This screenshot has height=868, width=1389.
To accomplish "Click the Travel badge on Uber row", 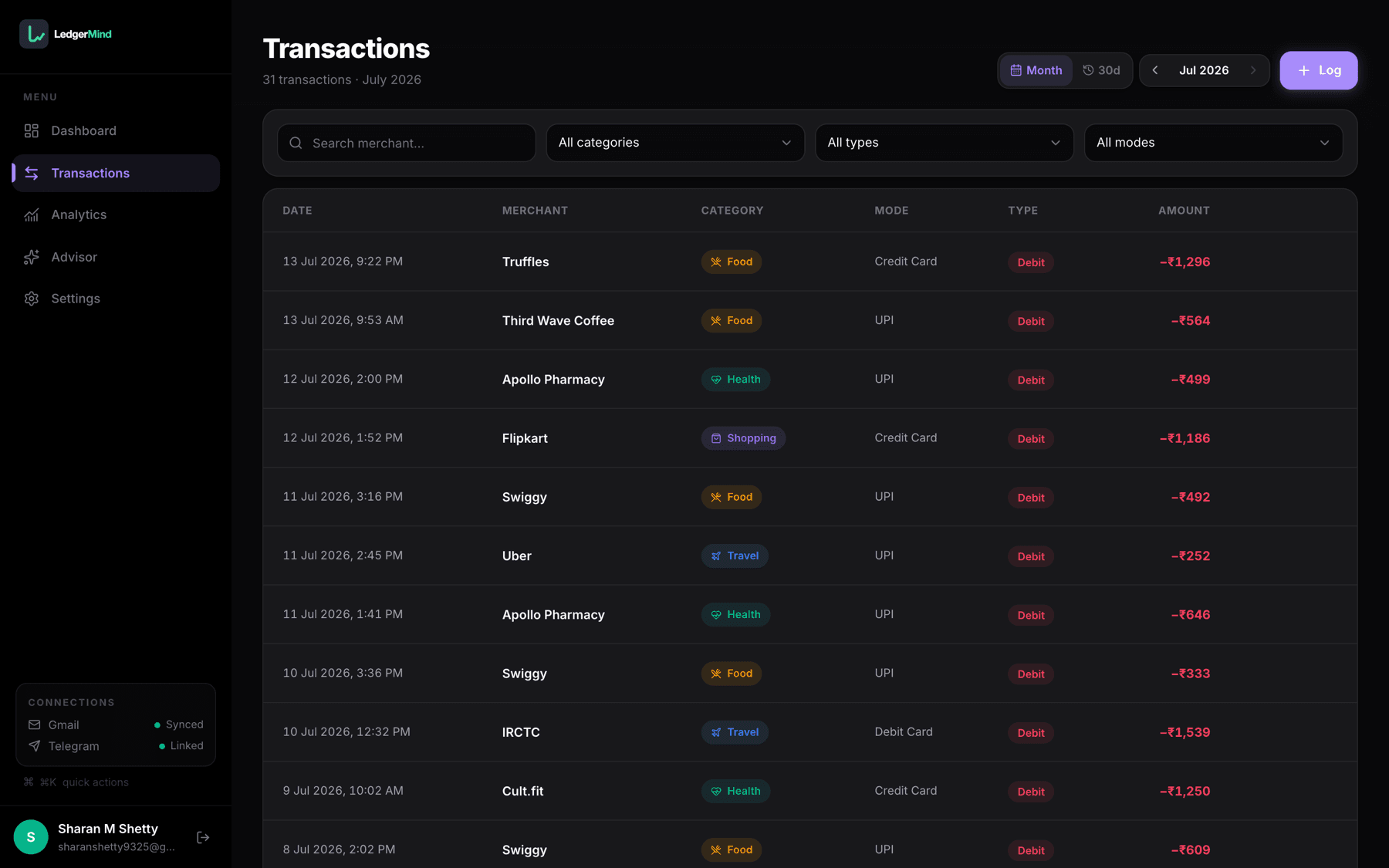I will (735, 556).
